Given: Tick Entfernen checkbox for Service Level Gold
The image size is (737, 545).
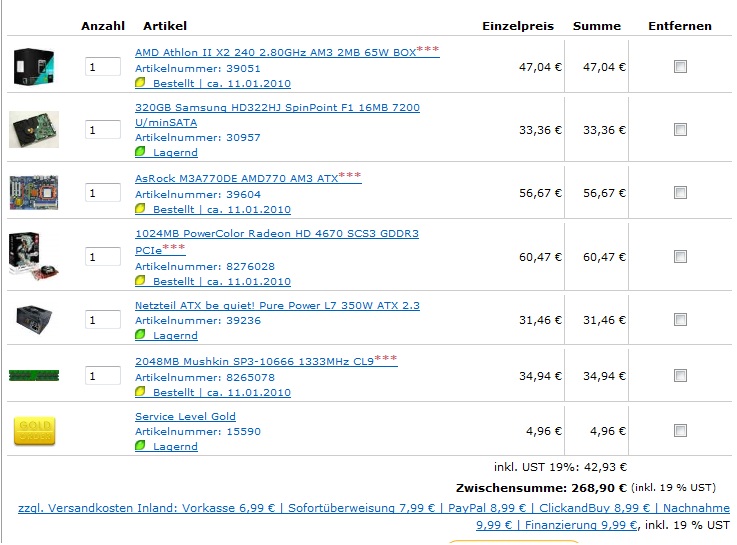Looking at the screenshot, I should [x=680, y=430].
